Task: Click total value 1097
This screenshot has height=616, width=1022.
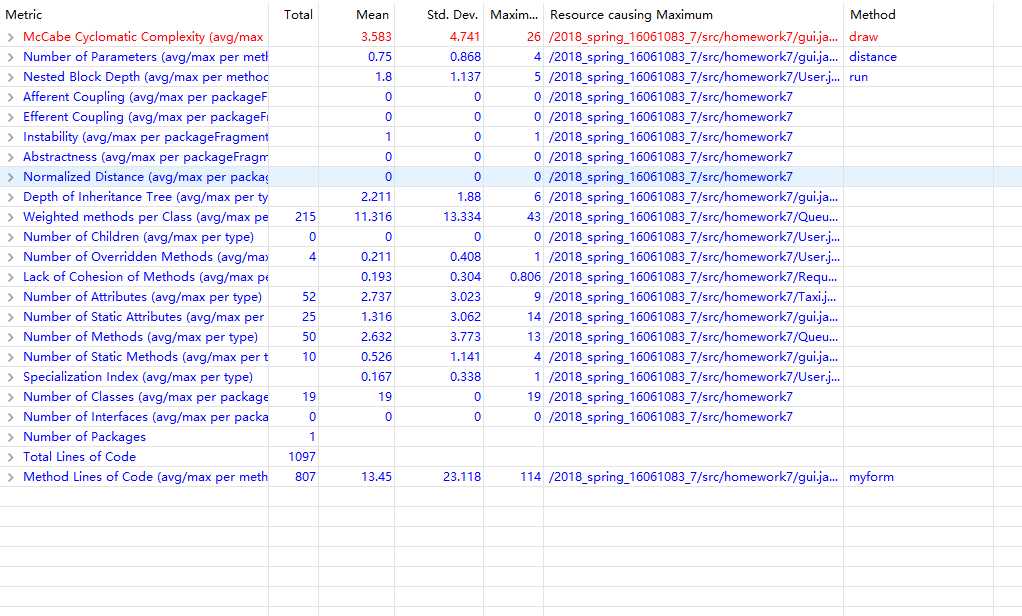Action: point(301,457)
